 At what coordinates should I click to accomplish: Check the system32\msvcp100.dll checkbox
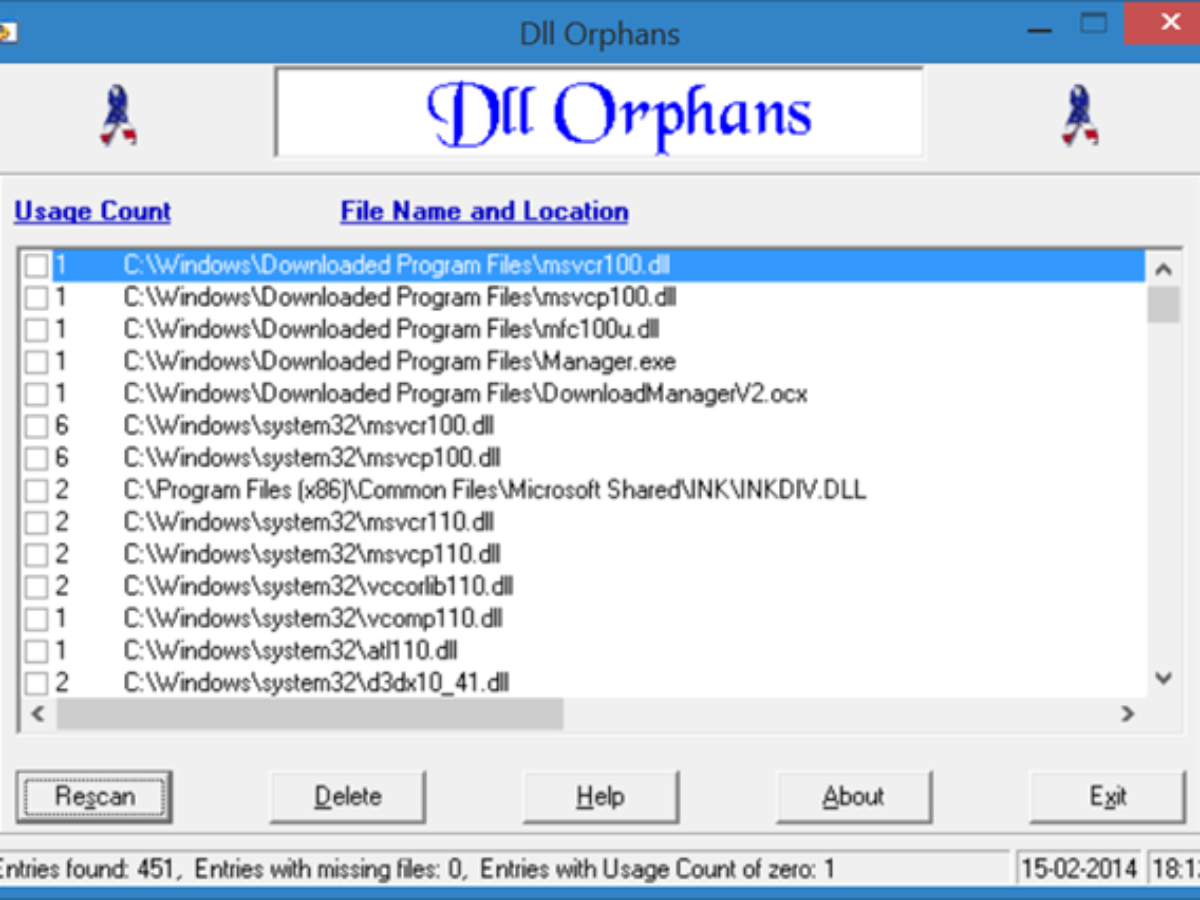click(36, 458)
